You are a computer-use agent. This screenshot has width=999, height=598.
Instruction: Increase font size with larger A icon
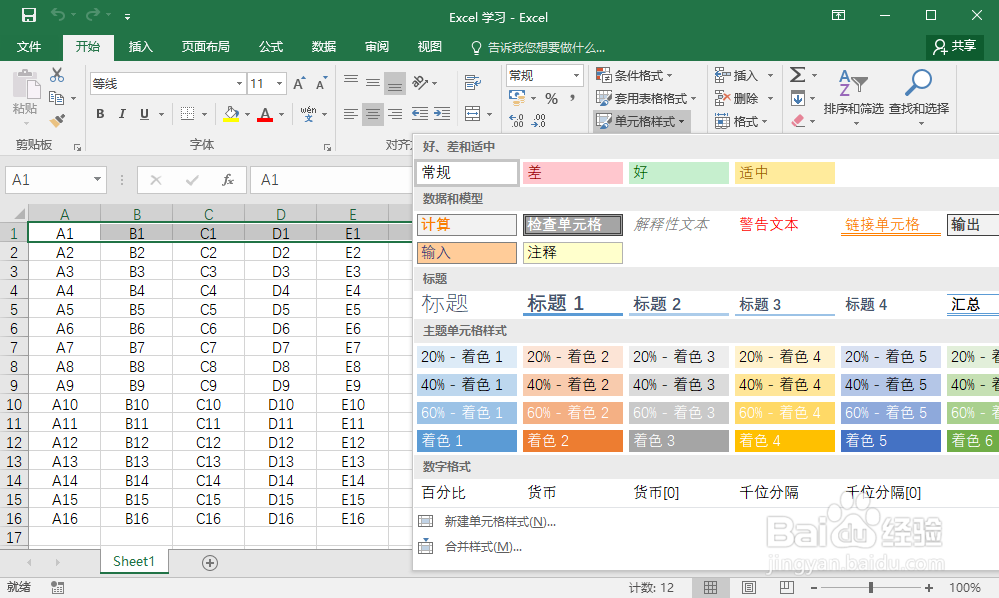299,83
